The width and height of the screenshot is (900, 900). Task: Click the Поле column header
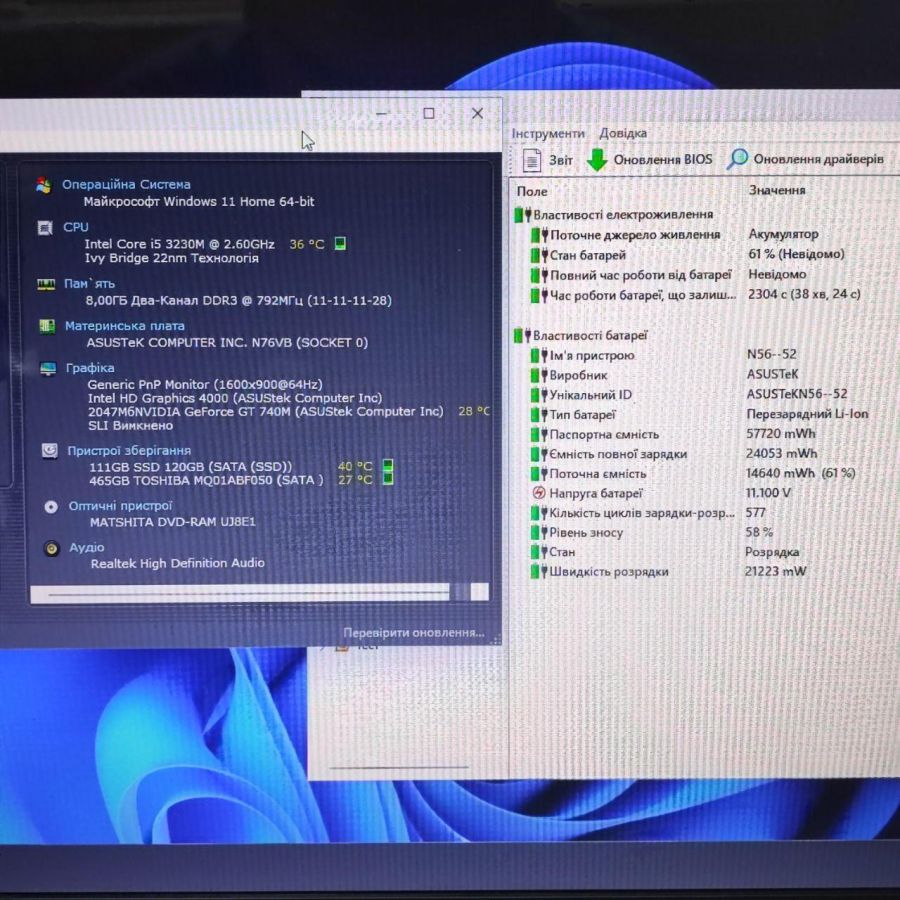532,191
